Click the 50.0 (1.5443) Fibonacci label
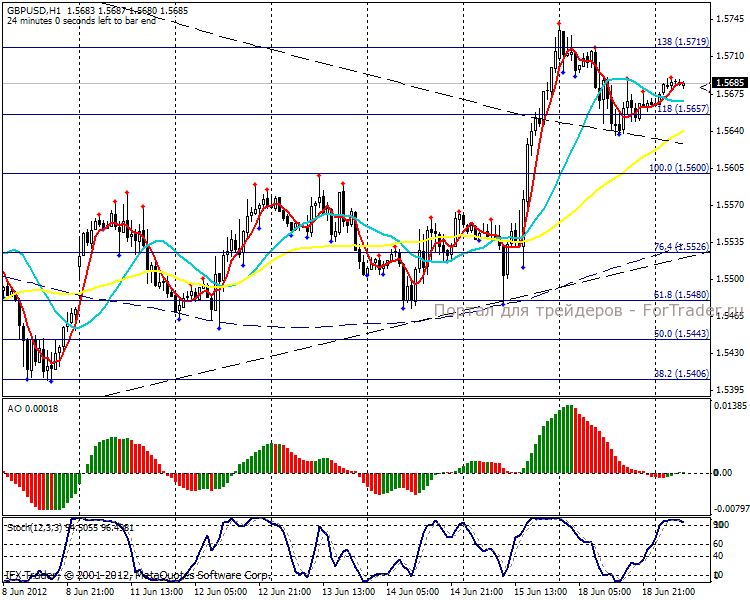The image size is (750, 600). coord(681,333)
